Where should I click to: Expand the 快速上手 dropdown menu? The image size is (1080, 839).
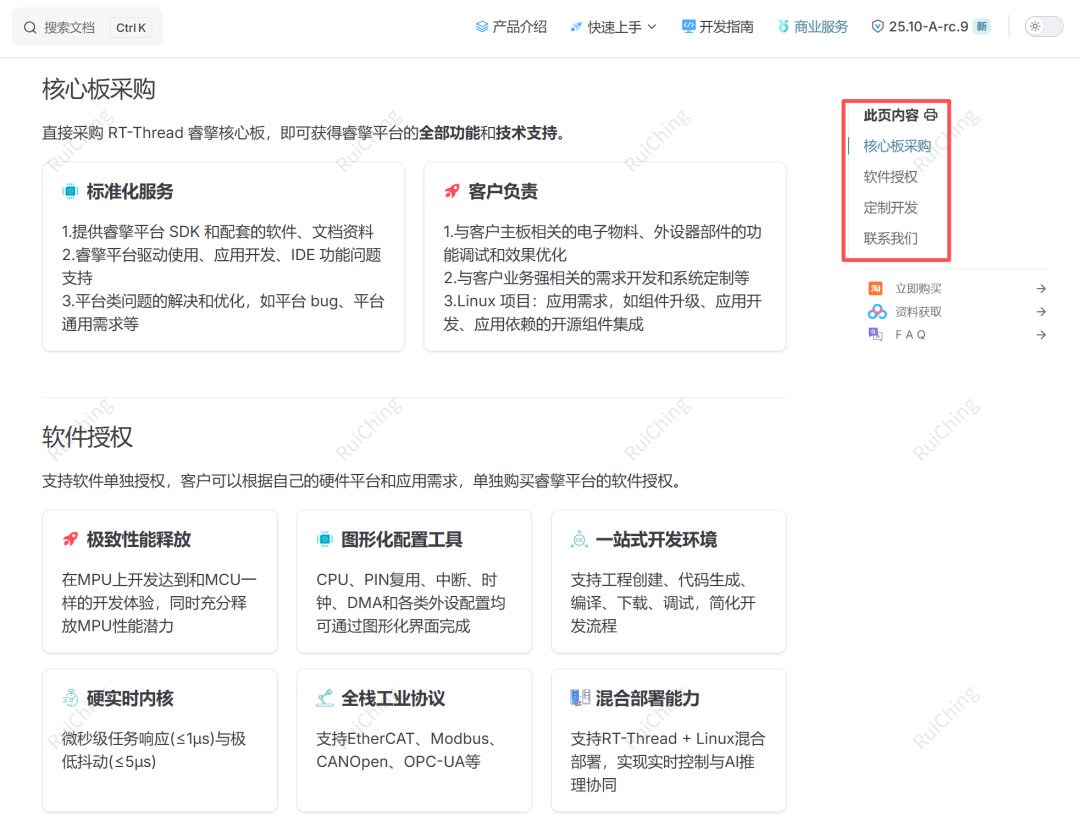(614, 27)
